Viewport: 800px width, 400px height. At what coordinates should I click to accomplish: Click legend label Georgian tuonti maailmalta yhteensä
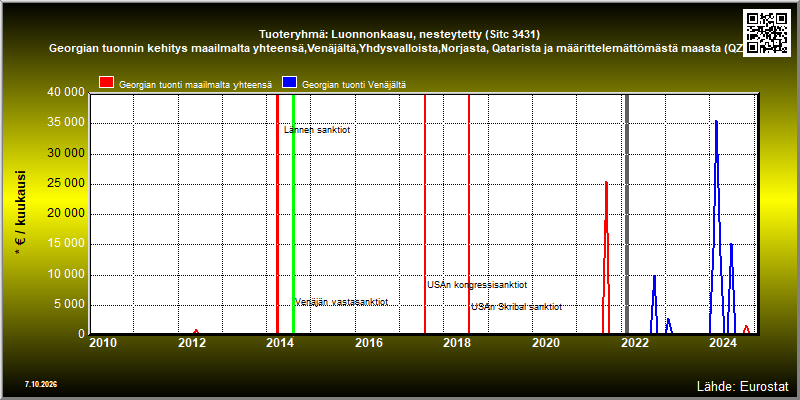click(195, 85)
